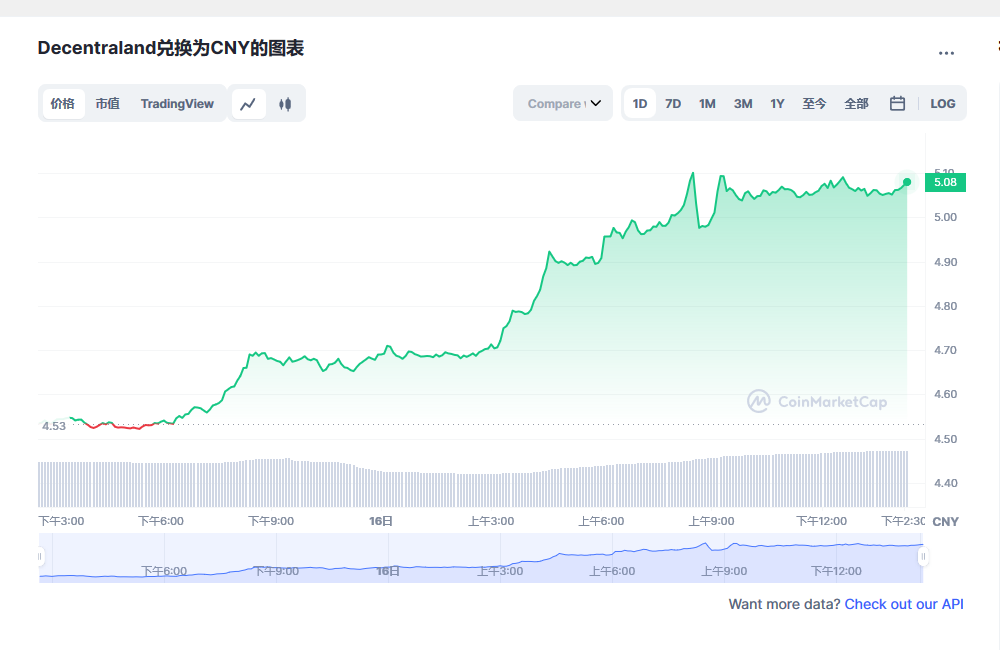The height and width of the screenshot is (650, 1000).
Task: Select the 1M time range
Action: 707,104
